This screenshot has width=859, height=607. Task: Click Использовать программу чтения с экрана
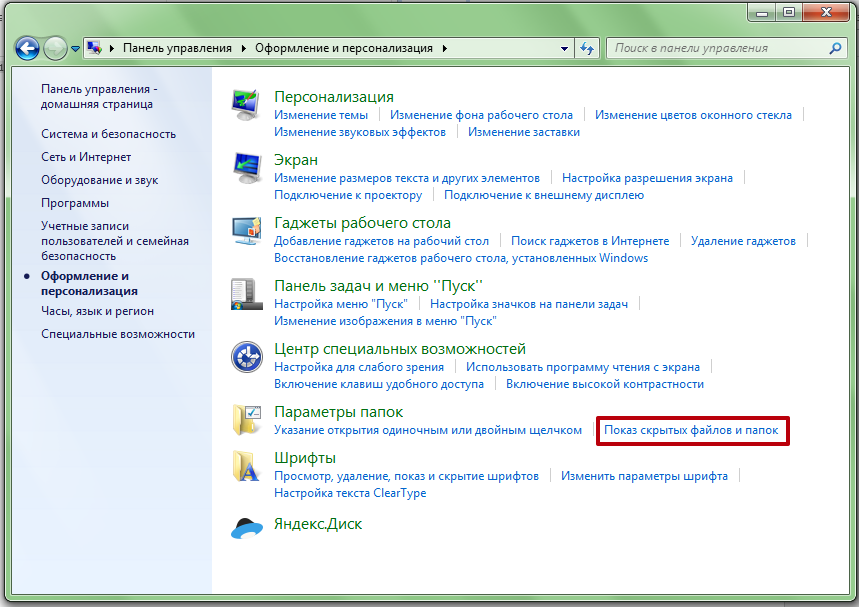point(583,367)
